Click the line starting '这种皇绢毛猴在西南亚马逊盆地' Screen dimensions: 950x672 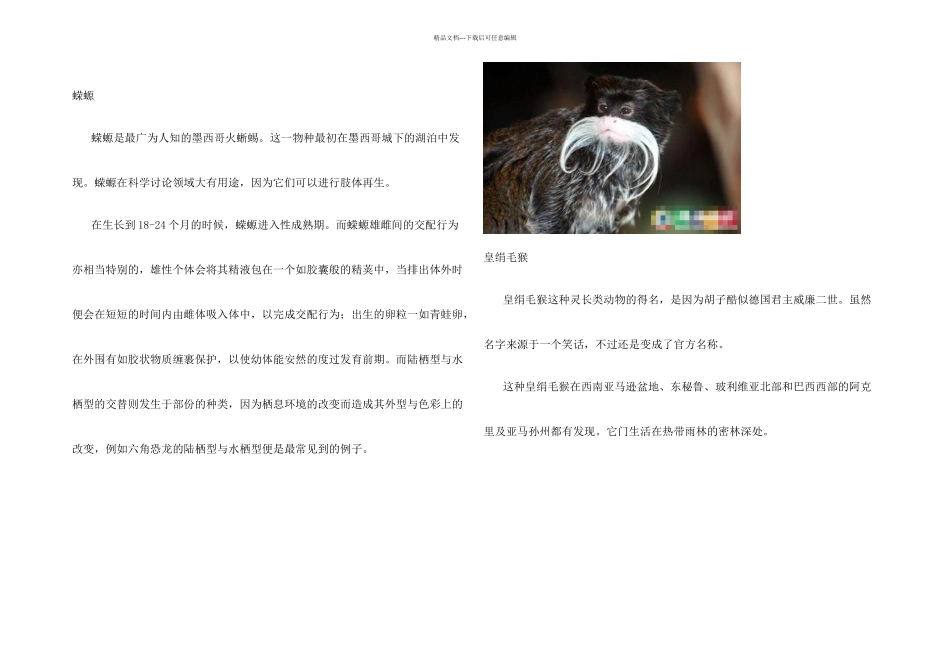point(686,387)
